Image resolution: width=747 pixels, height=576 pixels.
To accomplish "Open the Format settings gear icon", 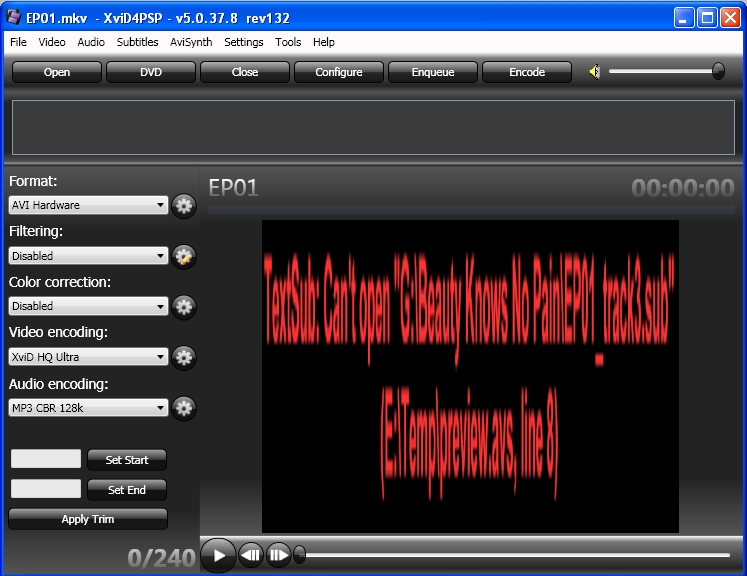I will click(184, 206).
